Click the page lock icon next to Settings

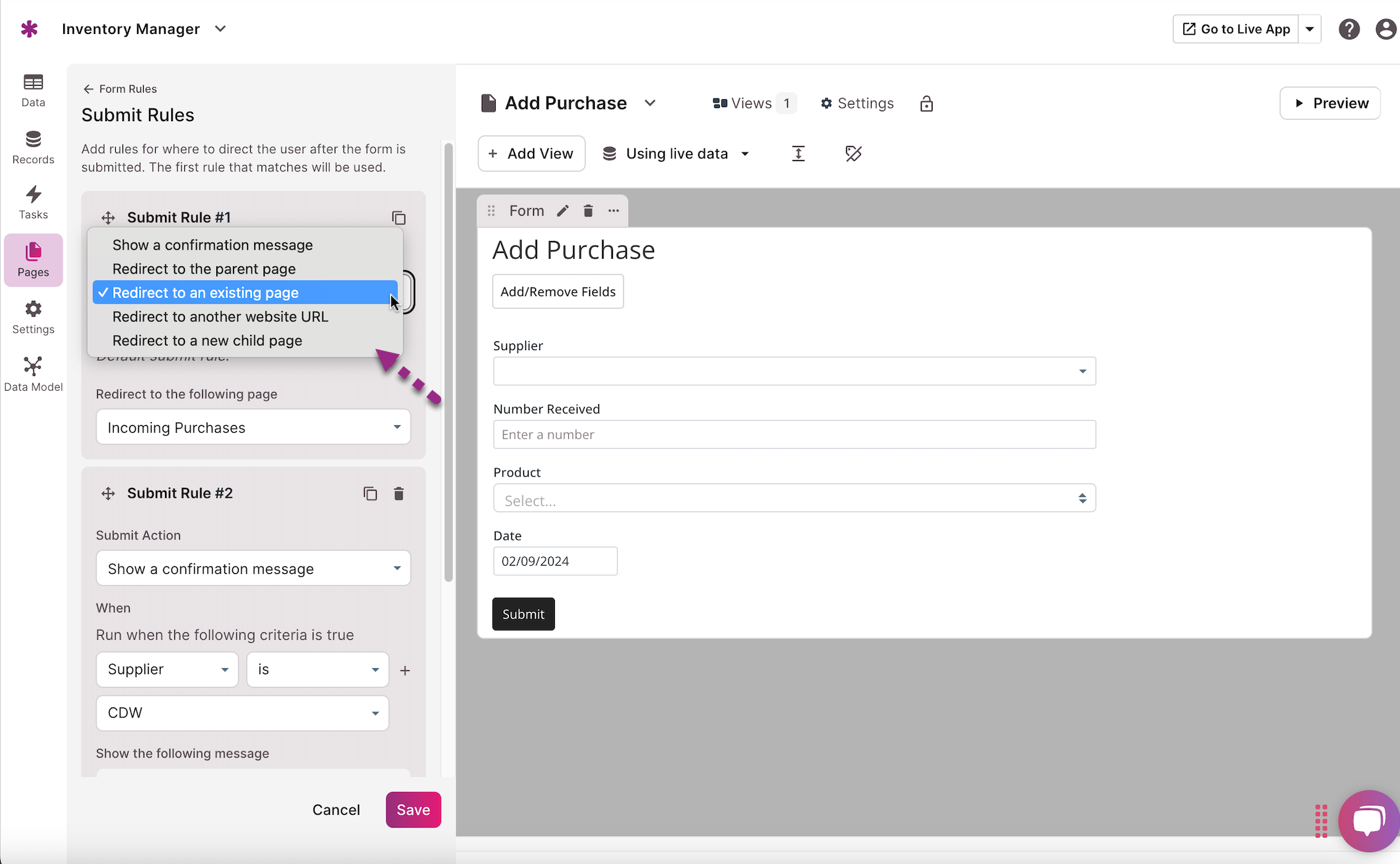click(926, 103)
